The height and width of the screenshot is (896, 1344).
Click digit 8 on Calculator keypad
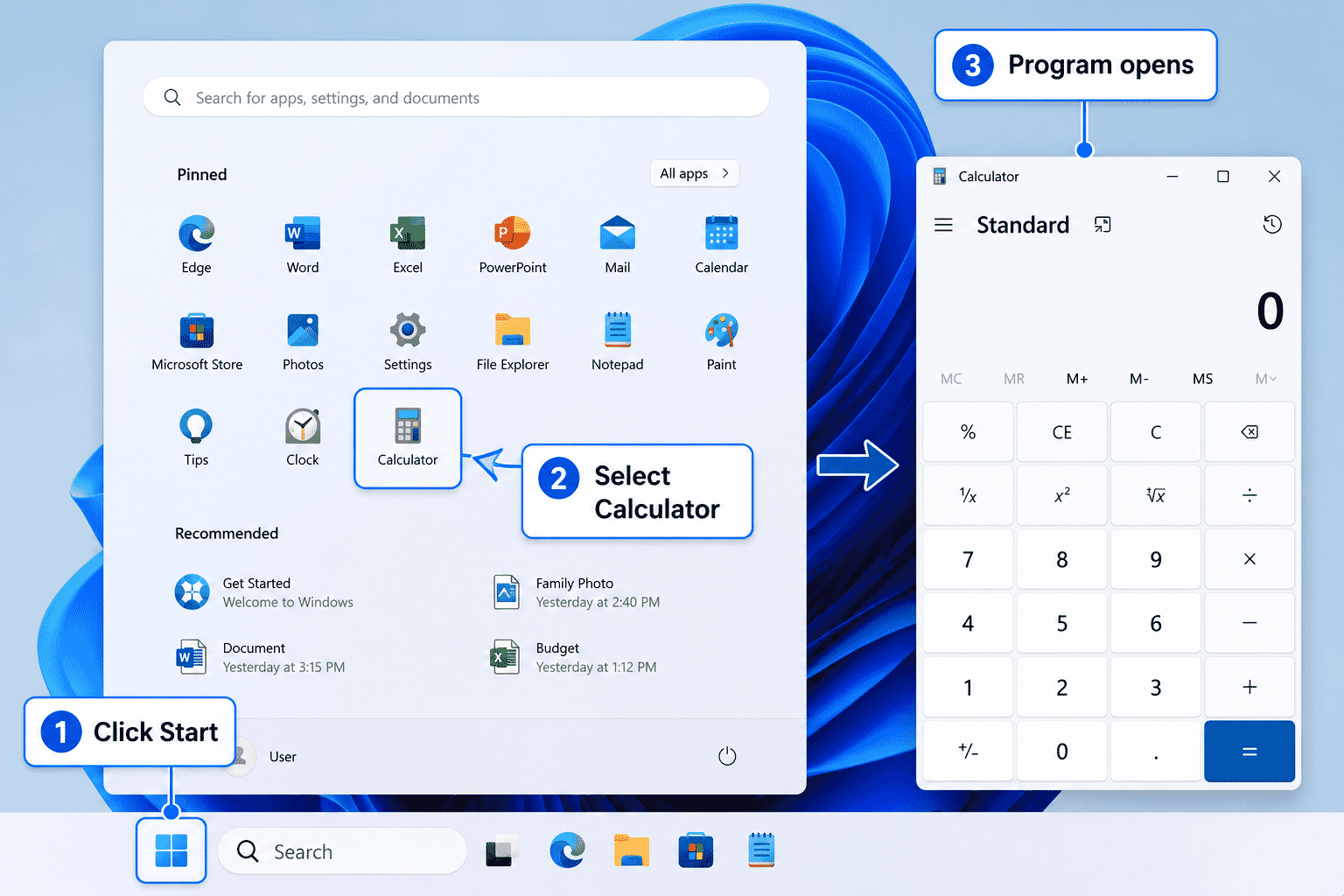(x=1062, y=559)
